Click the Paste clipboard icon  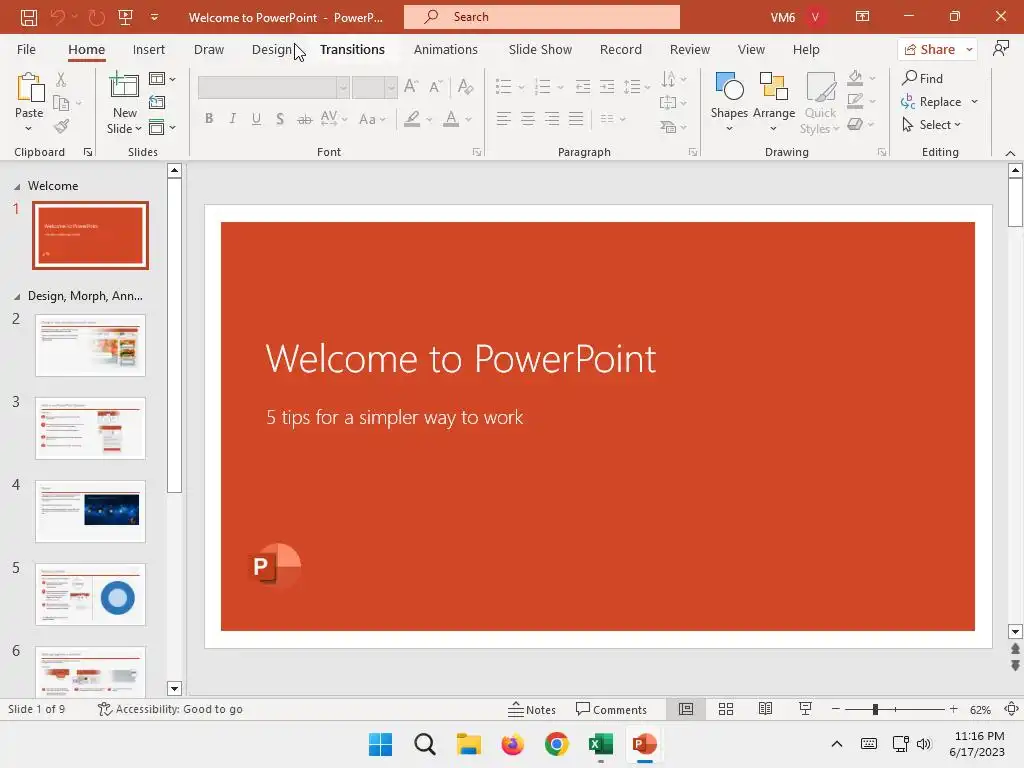tap(29, 88)
